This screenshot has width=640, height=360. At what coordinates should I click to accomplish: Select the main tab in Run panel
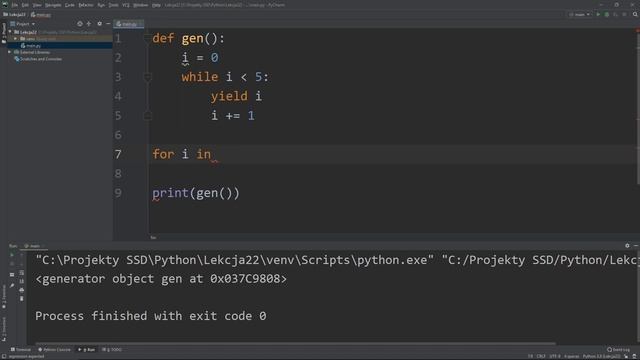click(34, 246)
